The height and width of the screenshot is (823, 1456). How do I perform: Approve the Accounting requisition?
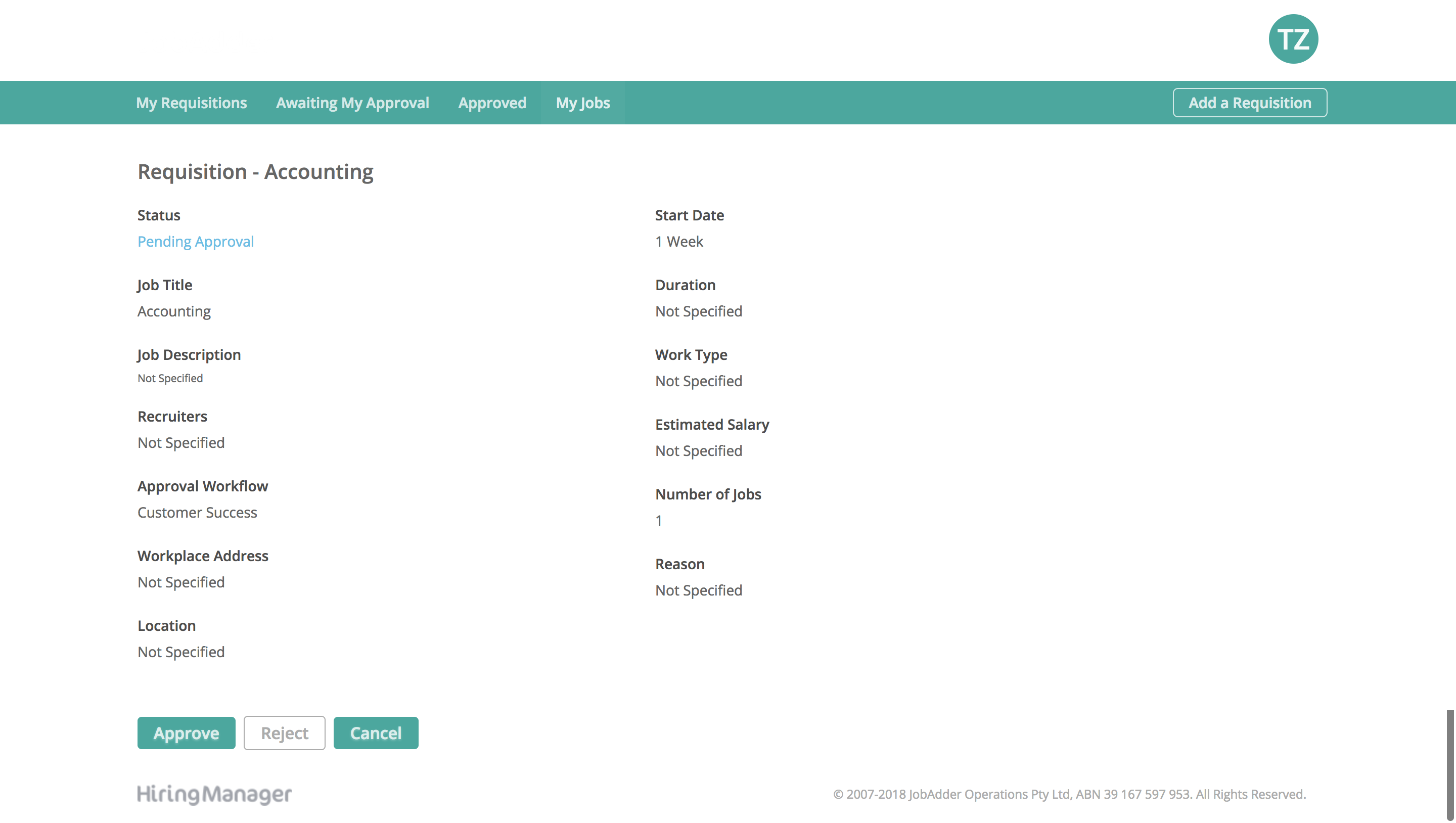pyautogui.click(x=186, y=733)
